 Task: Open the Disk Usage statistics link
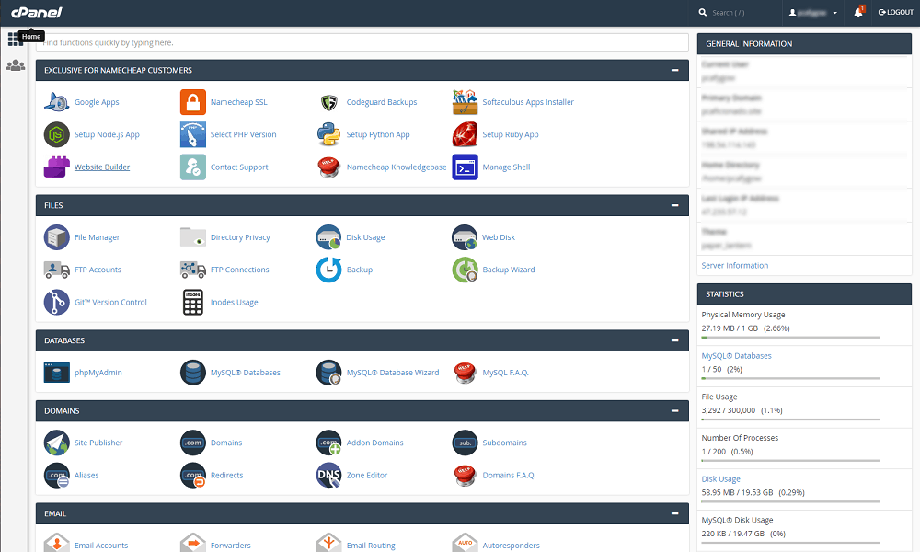coord(721,479)
